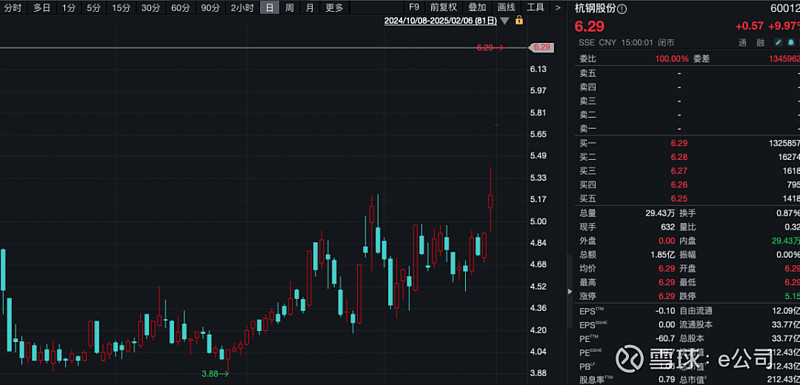Click the 自由流通 value 12.09亿

pyautogui.click(x=786, y=311)
